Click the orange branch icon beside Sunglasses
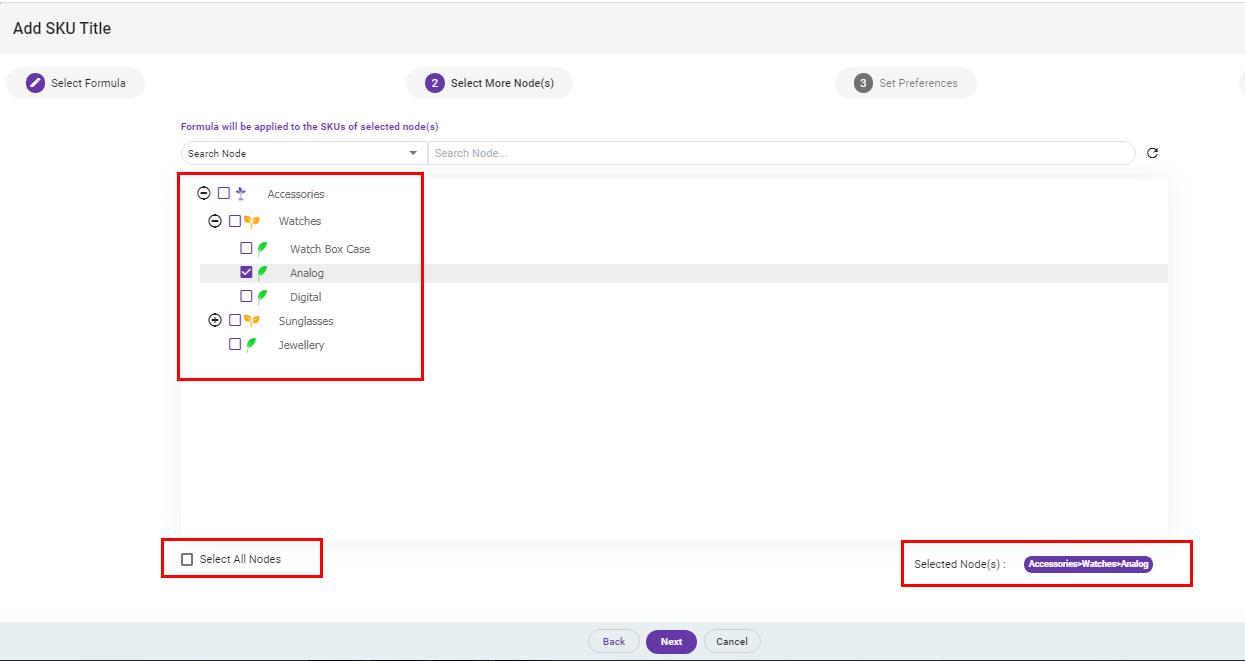The height and width of the screenshot is (661, 1245). pyautogui.click(x=252, y=321)
